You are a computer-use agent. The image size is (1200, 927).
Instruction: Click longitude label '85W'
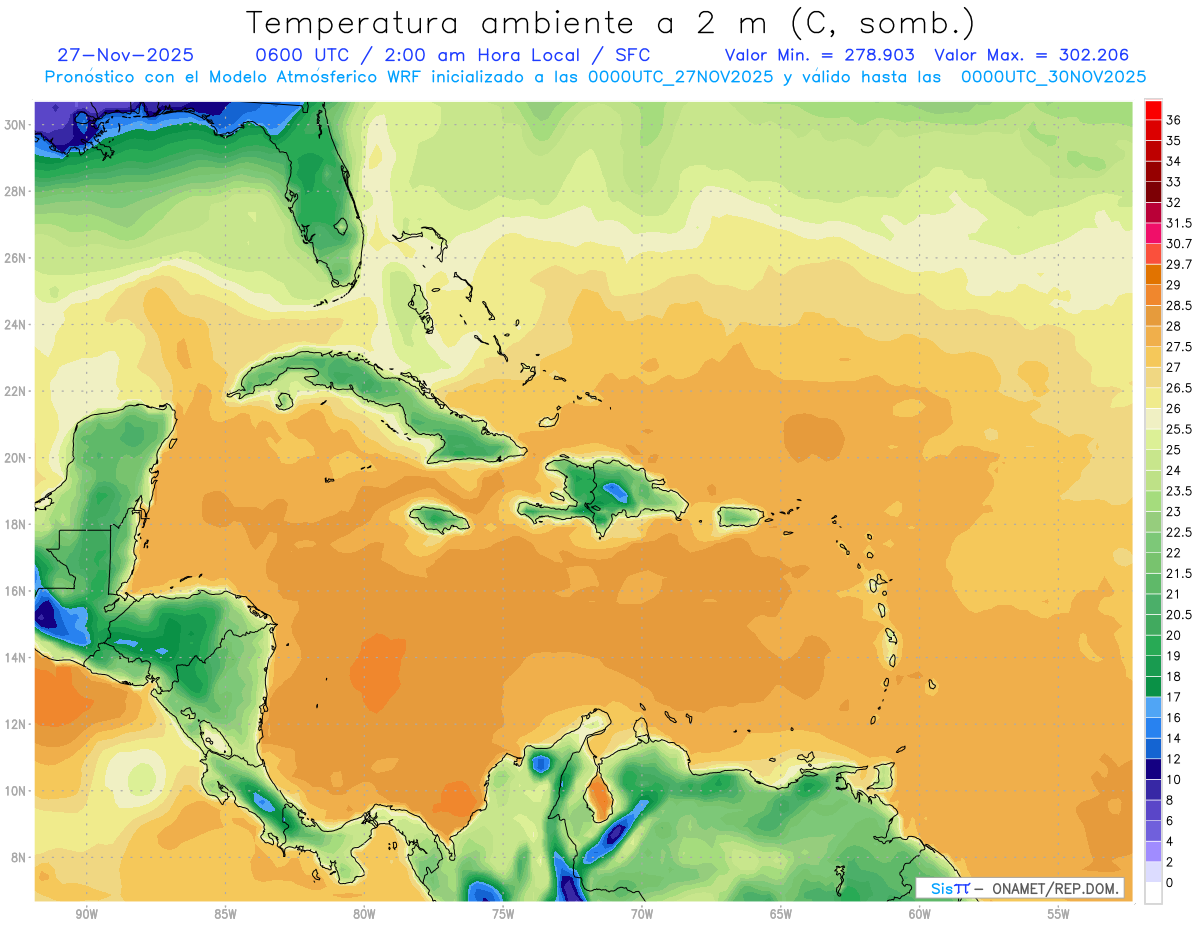coord(225,914)
